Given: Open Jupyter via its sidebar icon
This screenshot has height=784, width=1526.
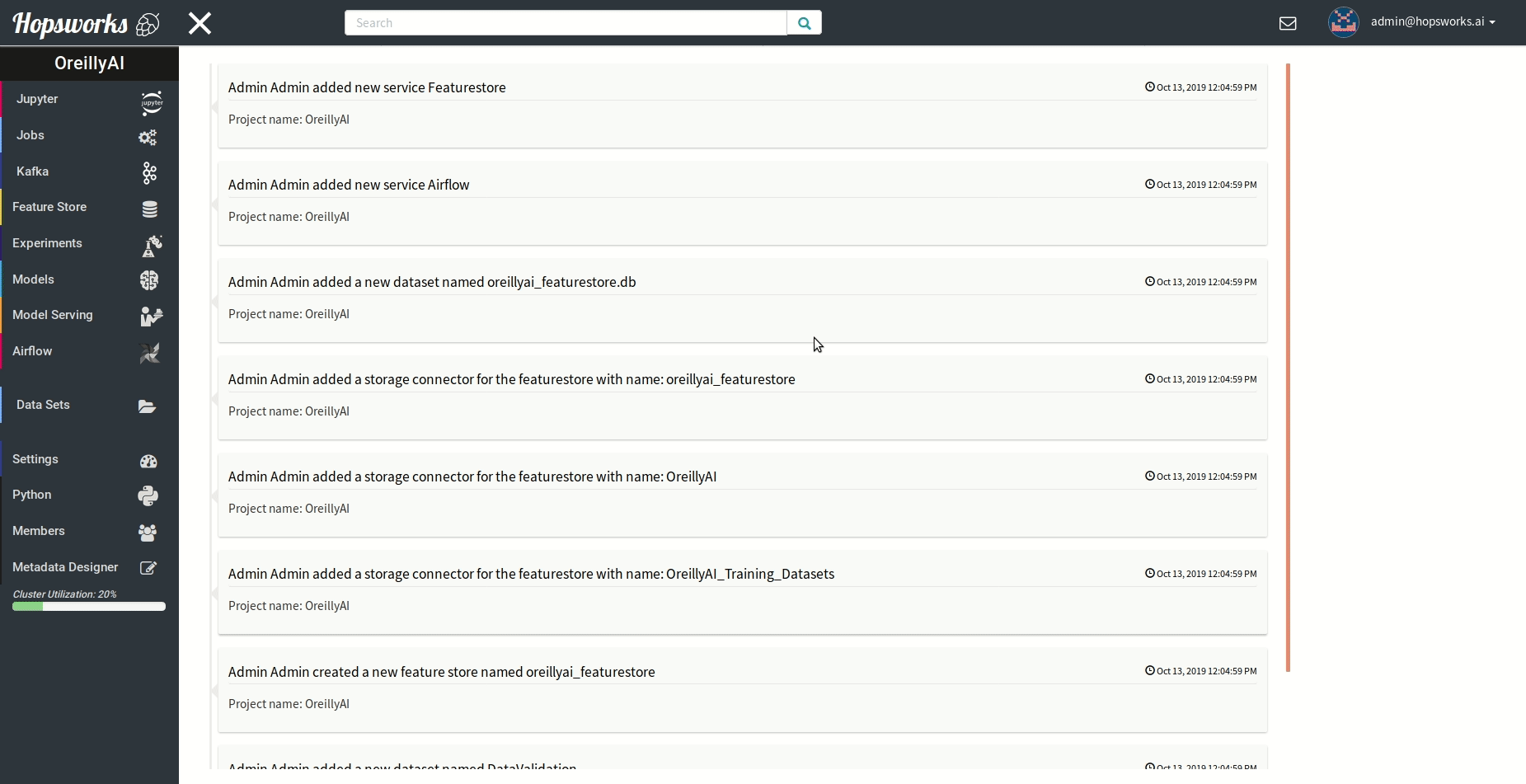Looking at the screenshot, I should coord(151,102).
